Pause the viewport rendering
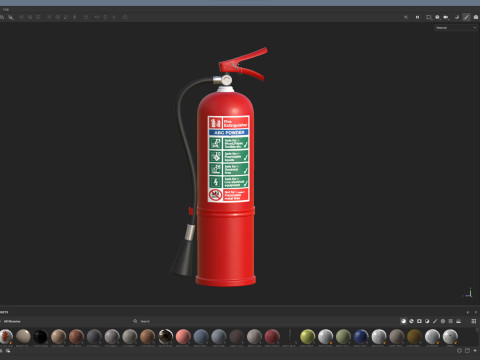This screenshot has width=480, height=360. [417, 17]
